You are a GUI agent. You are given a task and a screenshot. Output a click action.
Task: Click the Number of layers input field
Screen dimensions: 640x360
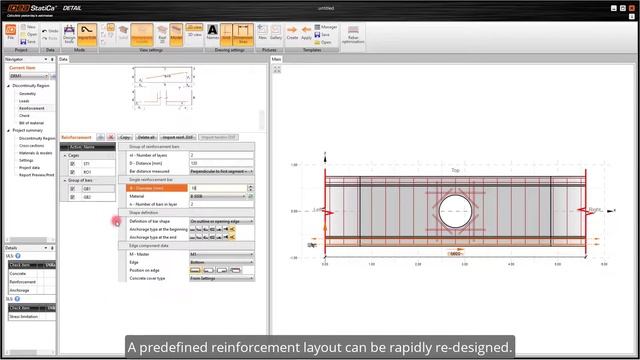point(221,155)
